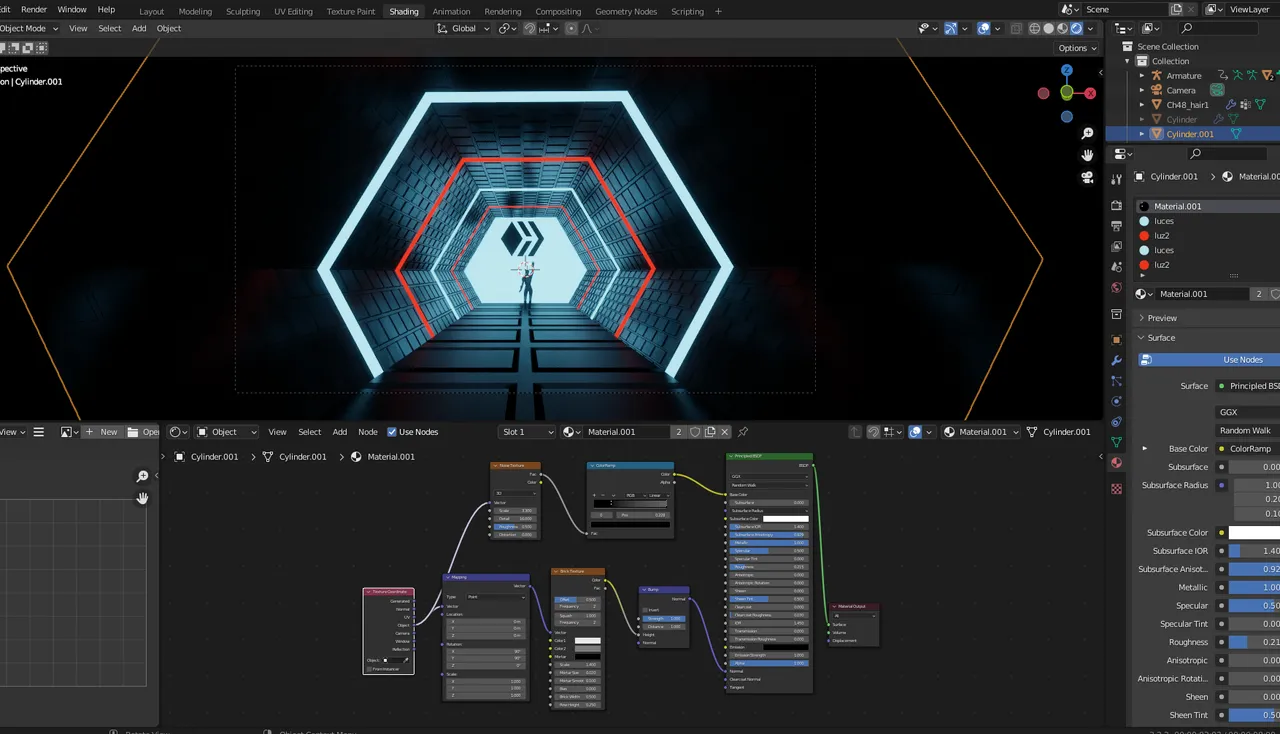Toggle the Use Nodes checkbox in node editor
Viewport: 1280px width, 734px height.
(x=392, y=432)
